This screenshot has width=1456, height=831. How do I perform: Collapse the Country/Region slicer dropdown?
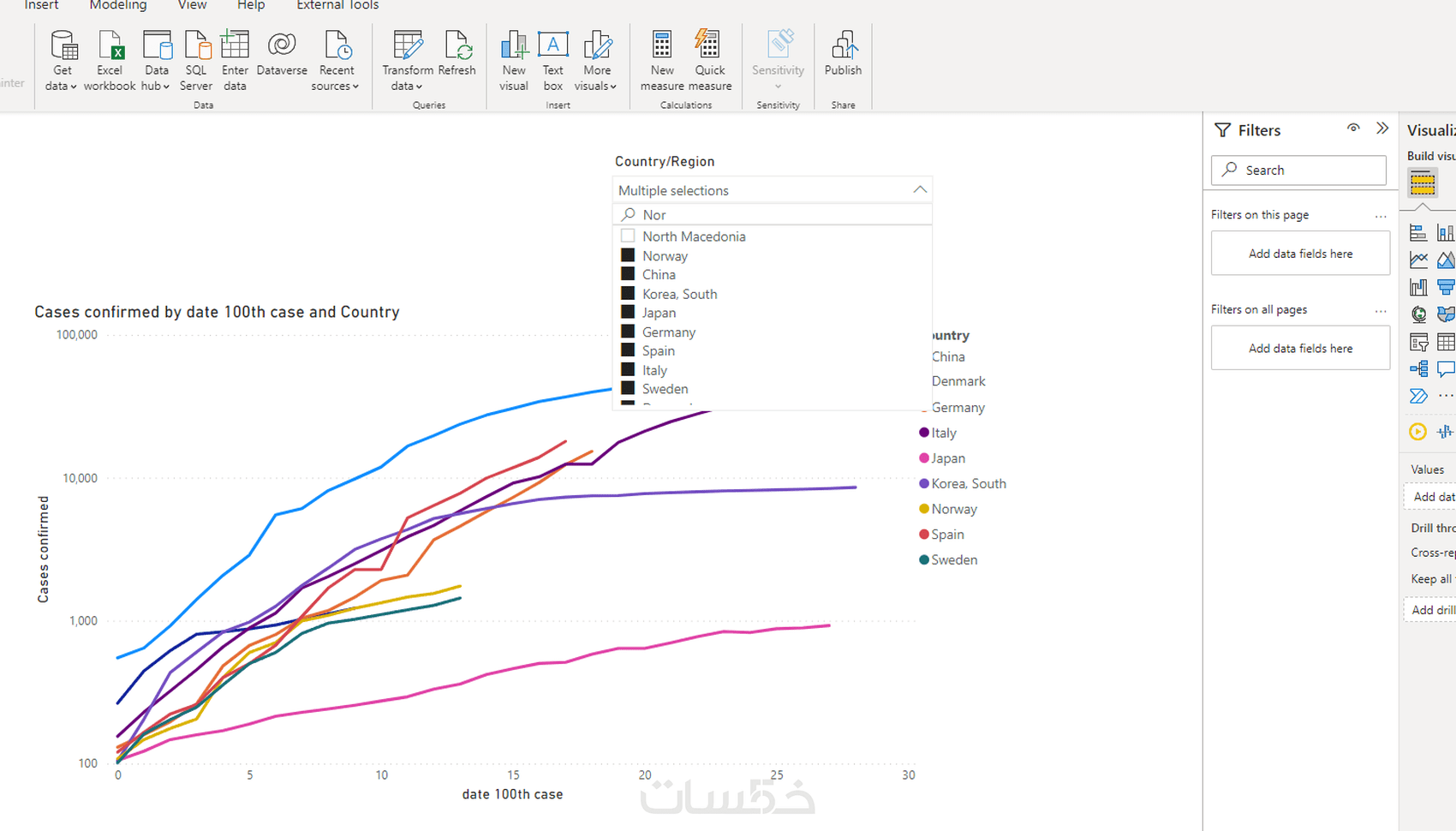tap(920, 190)
